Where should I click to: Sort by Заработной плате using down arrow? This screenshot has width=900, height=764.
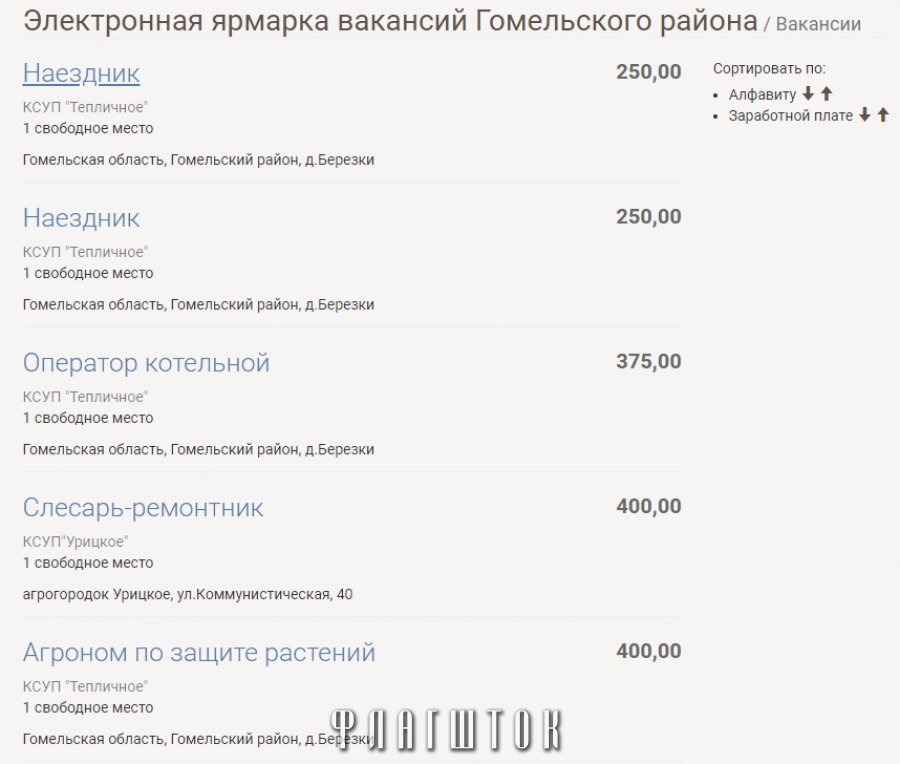[x=865, y=115]
